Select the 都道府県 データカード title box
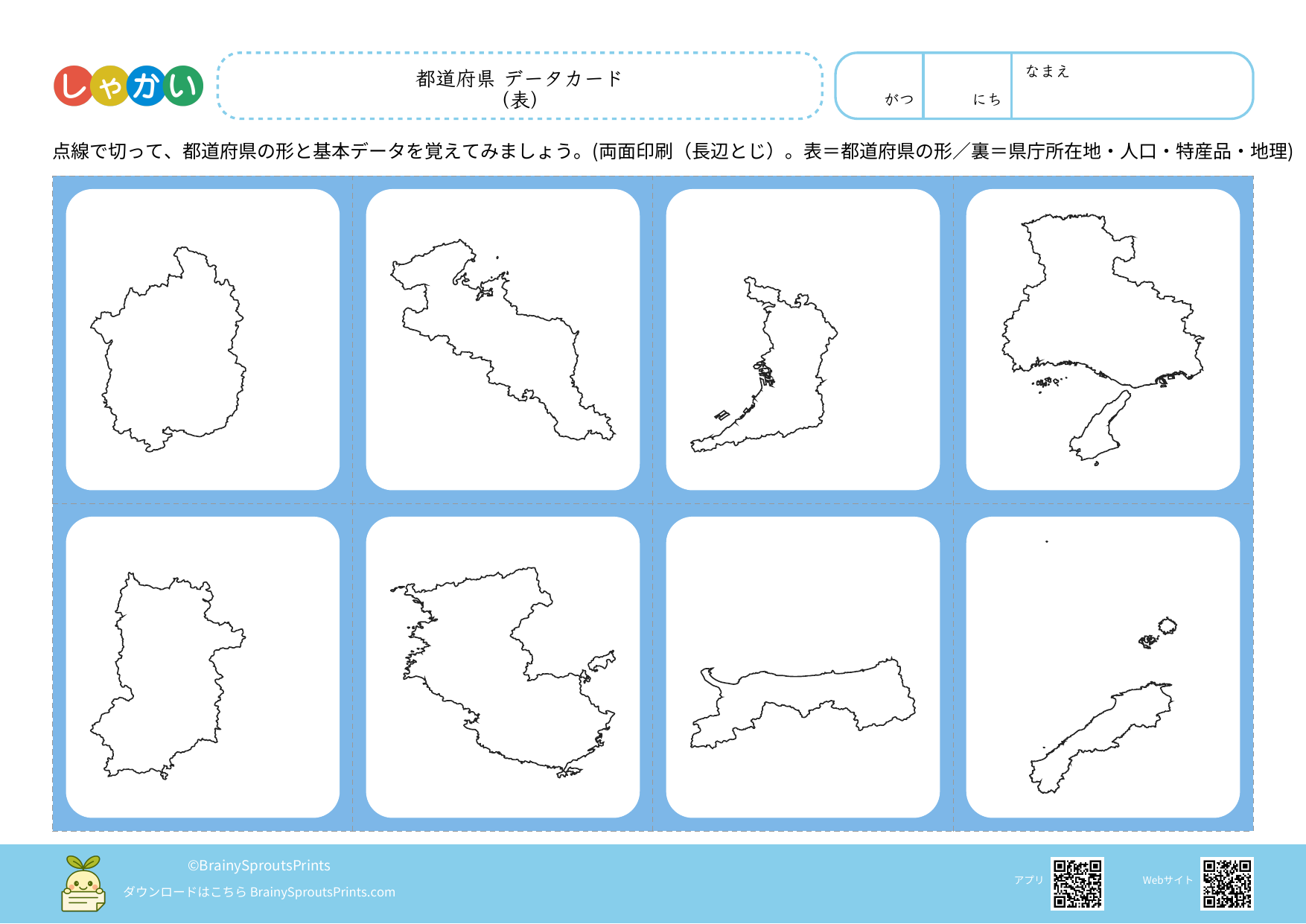The image size is (1306, 924). click(x=520, y=86)
